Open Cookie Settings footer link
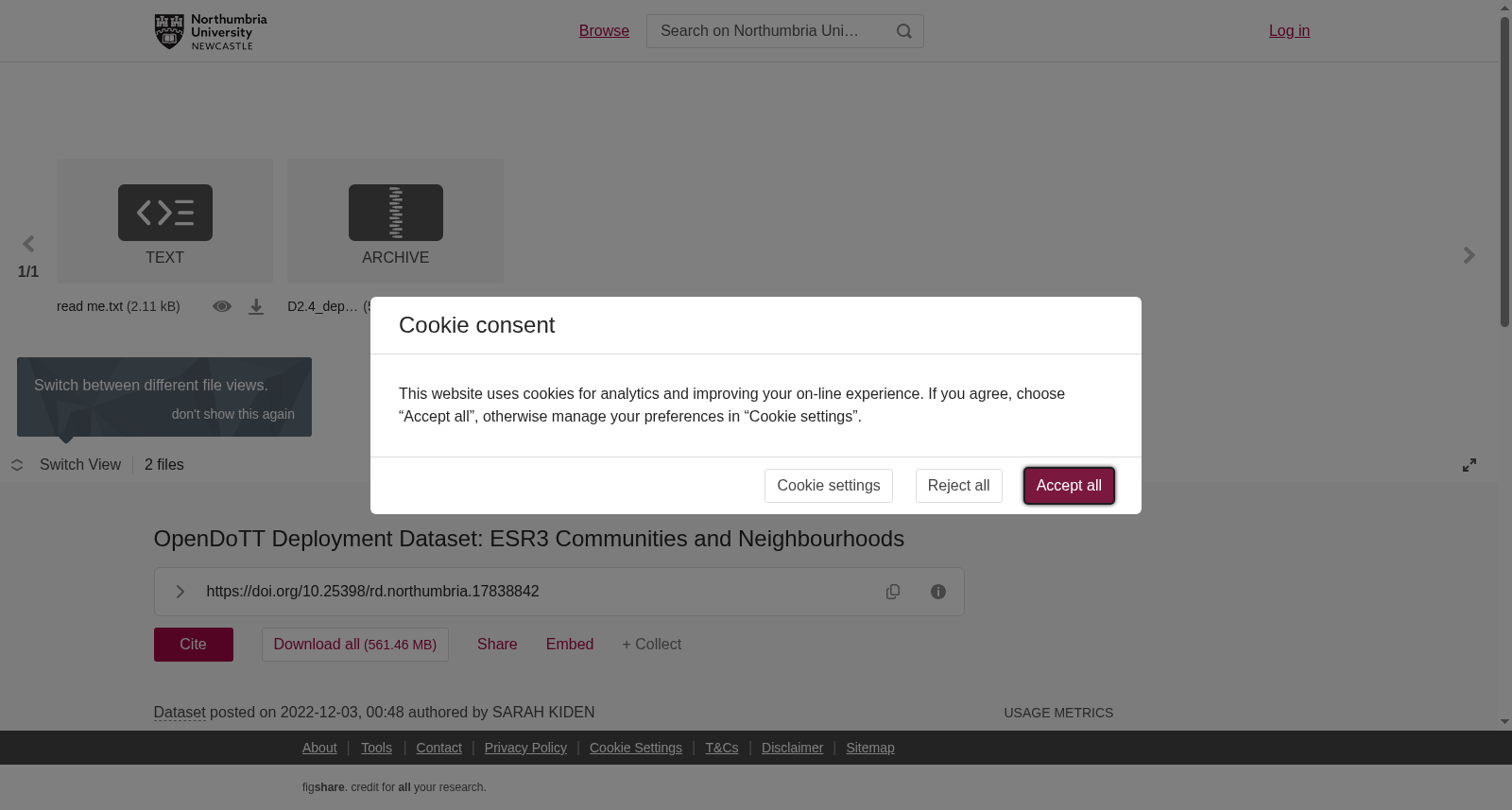This screenshot has width=1512, height=810. (636, 748)
